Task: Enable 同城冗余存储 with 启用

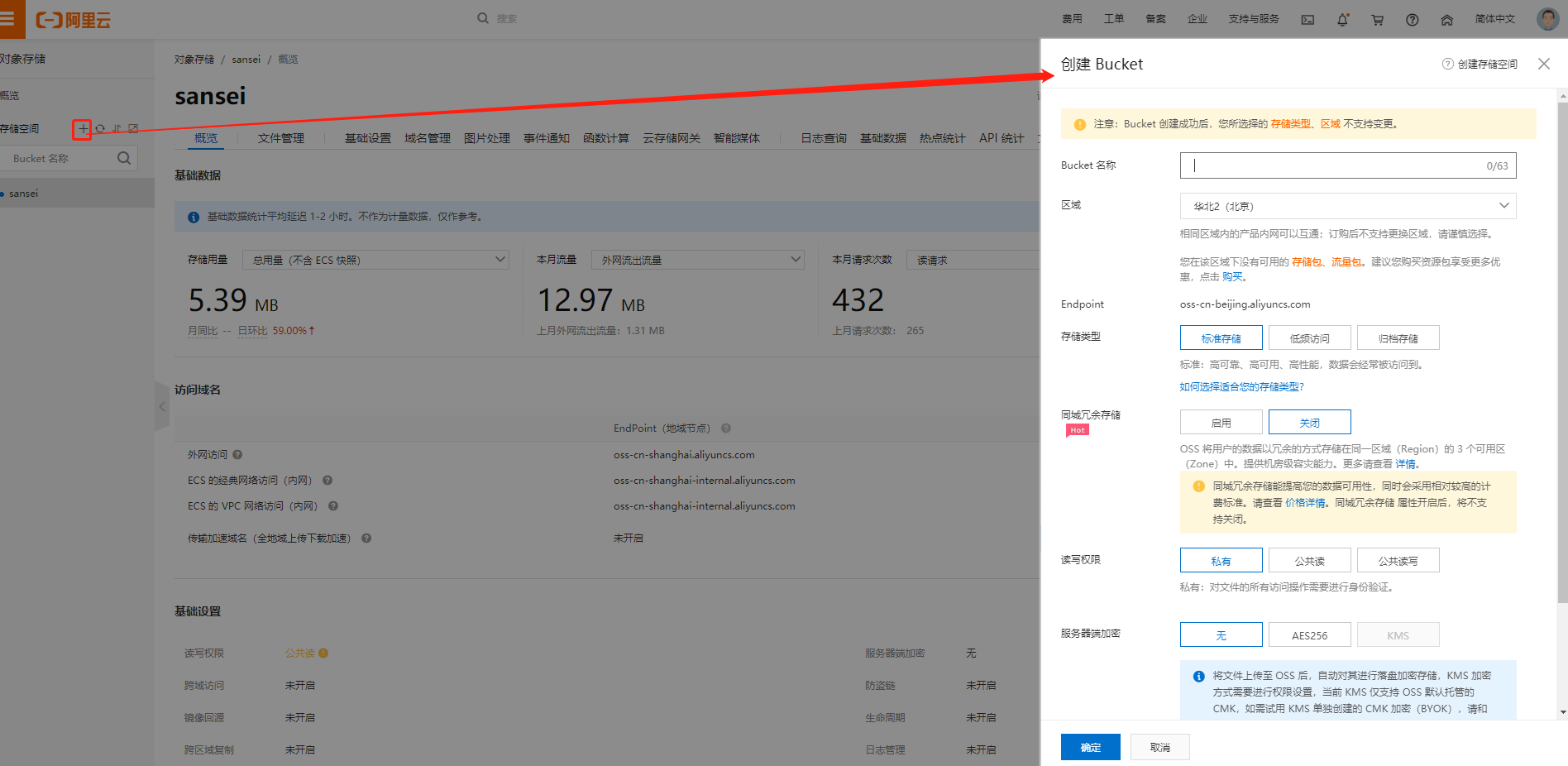Action: [1221, 423]
